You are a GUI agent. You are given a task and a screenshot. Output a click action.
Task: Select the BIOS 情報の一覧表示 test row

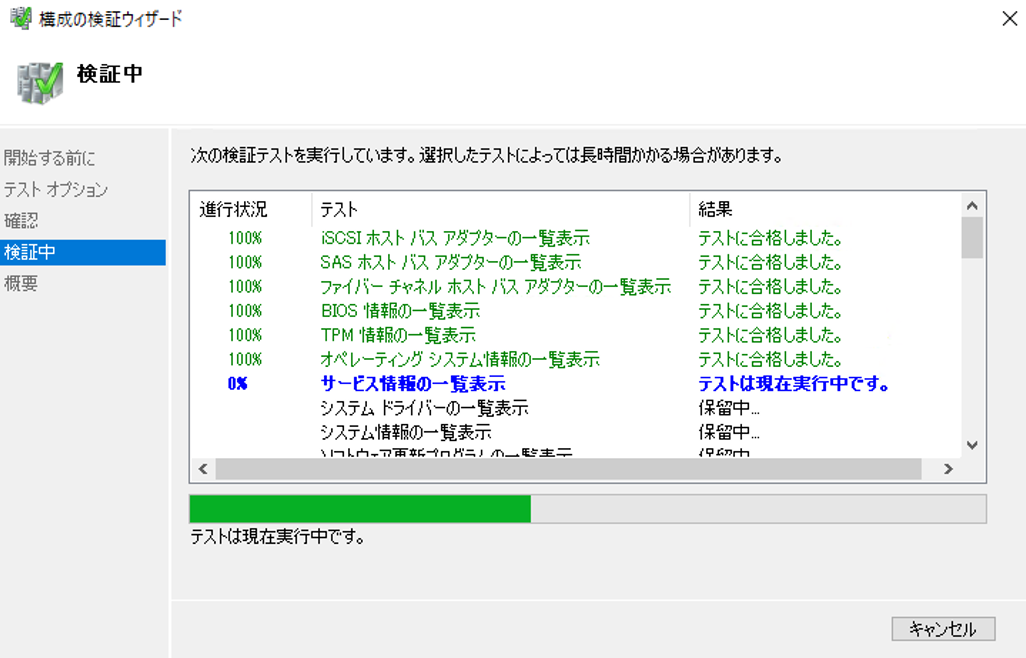coord(399,311)
